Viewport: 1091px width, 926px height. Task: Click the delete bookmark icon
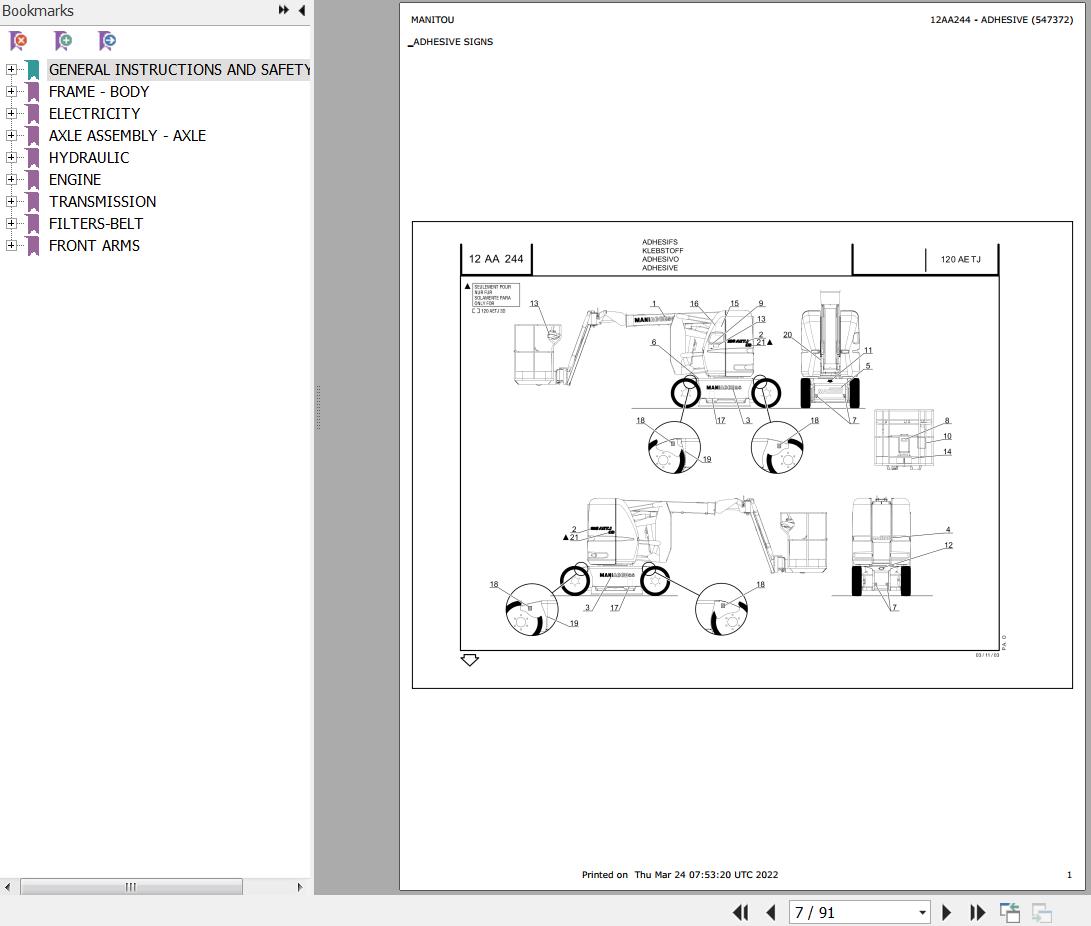(x=19, y=41)
